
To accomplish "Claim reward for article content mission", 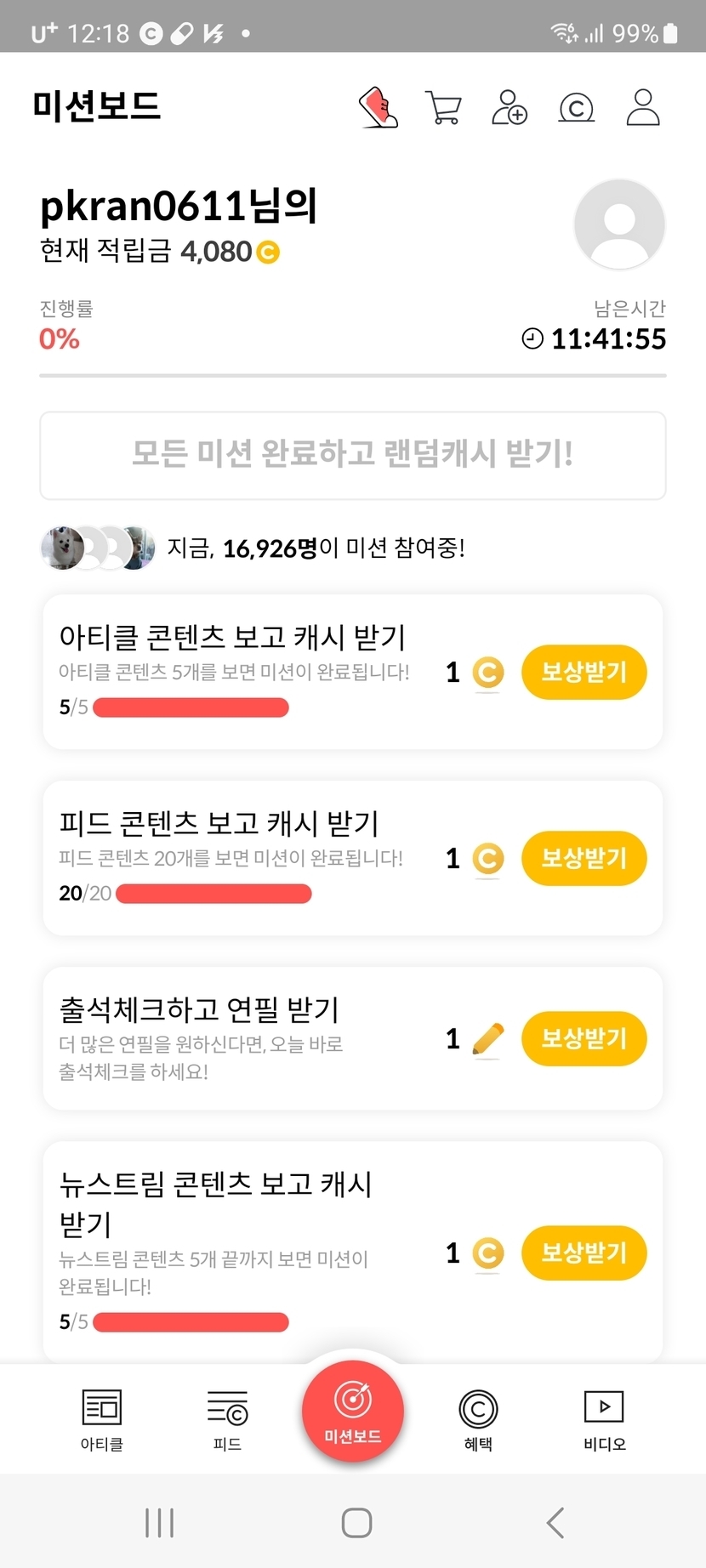I will pos(584,673).
